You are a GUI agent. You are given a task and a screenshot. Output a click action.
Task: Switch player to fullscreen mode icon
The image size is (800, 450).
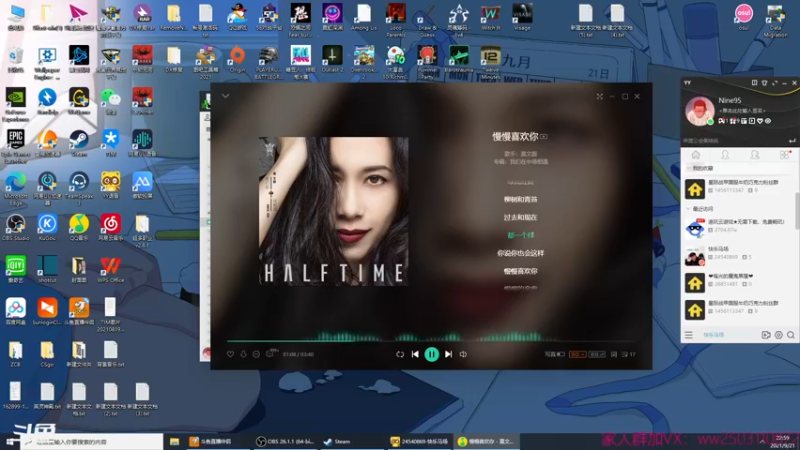[599, 96]
